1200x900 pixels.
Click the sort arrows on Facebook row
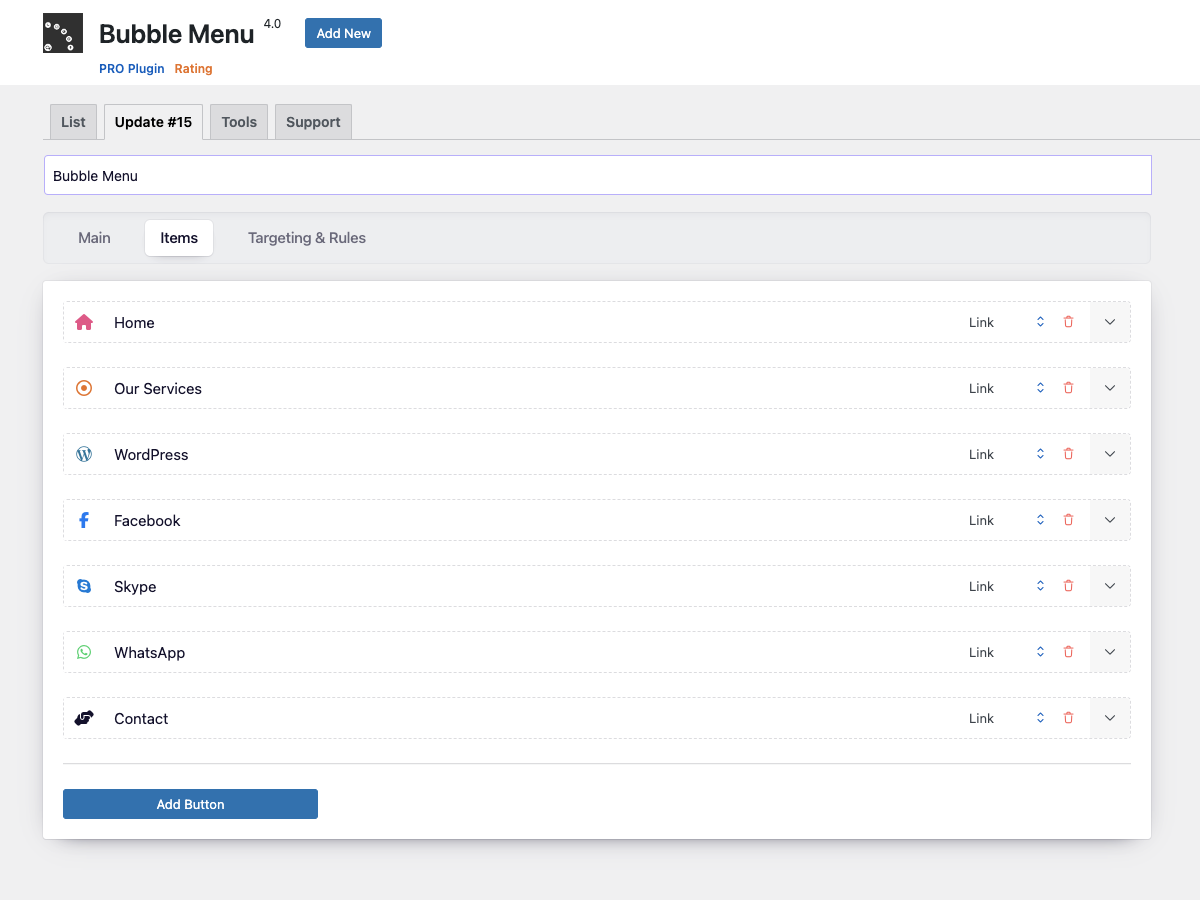[1040, 520]
